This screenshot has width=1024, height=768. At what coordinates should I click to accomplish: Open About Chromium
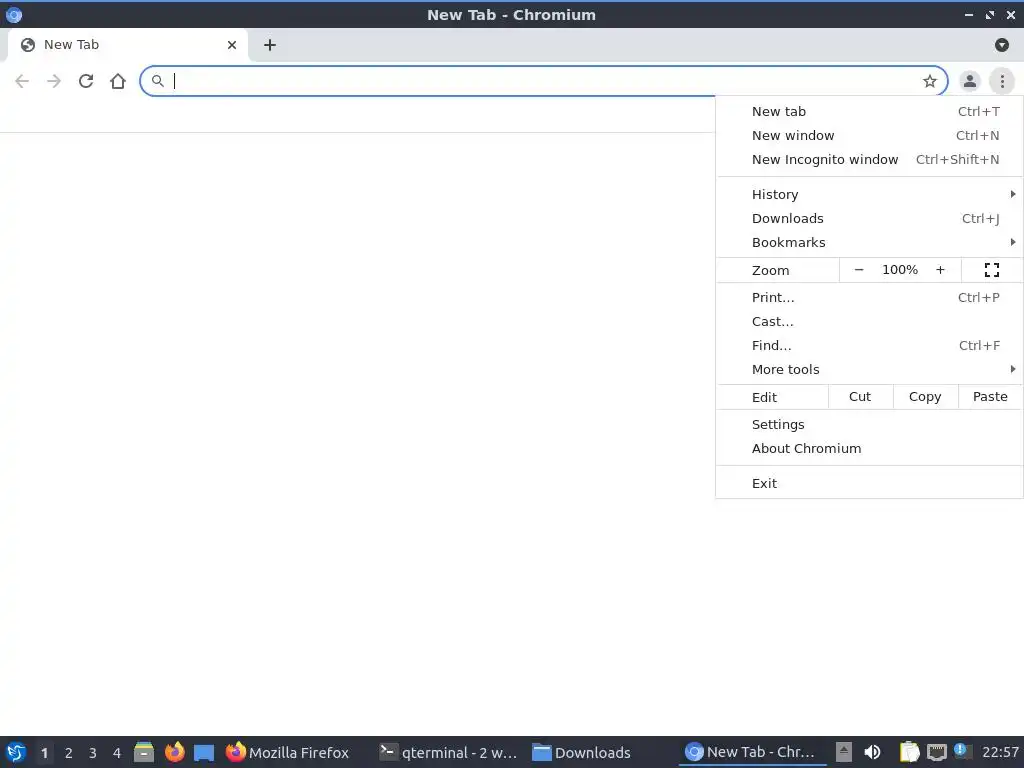point(869,449)
